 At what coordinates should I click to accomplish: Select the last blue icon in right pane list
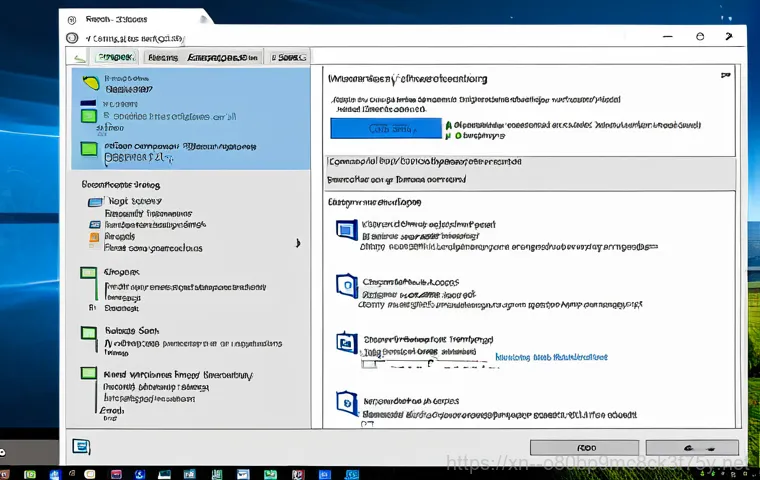346,404
